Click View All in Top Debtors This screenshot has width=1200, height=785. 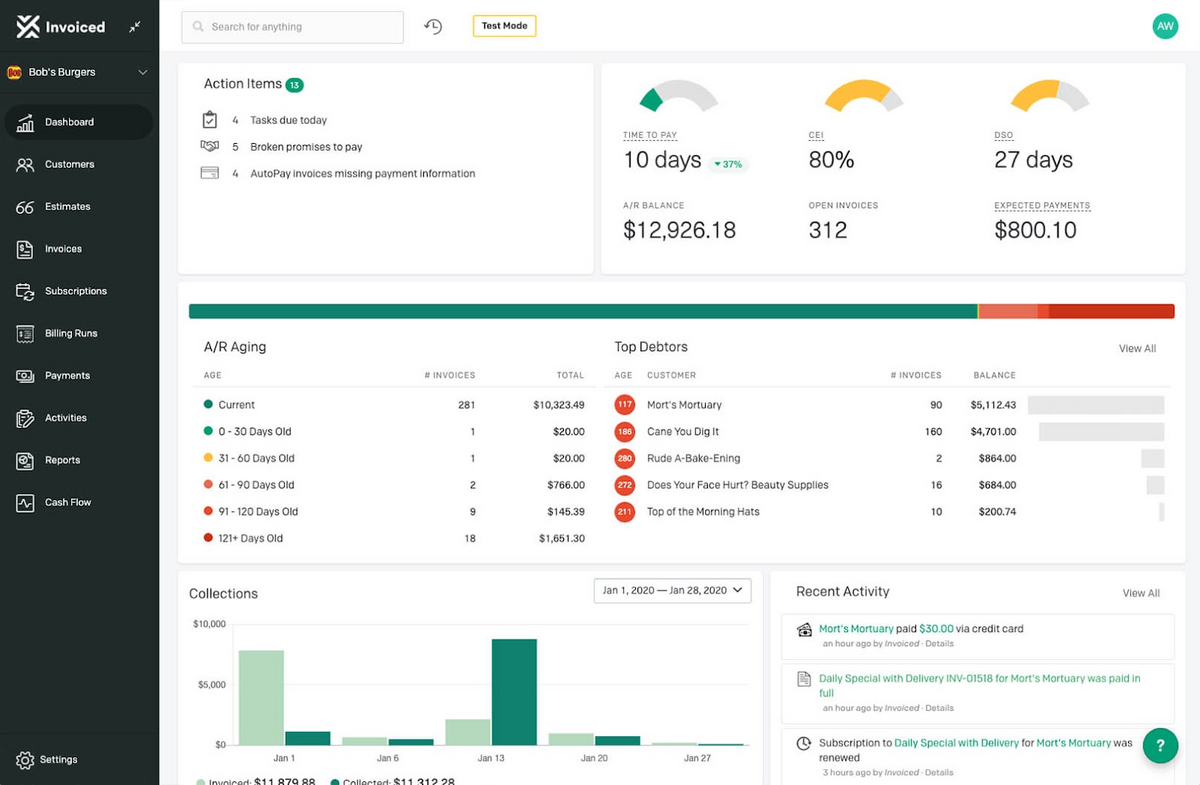1137,349
